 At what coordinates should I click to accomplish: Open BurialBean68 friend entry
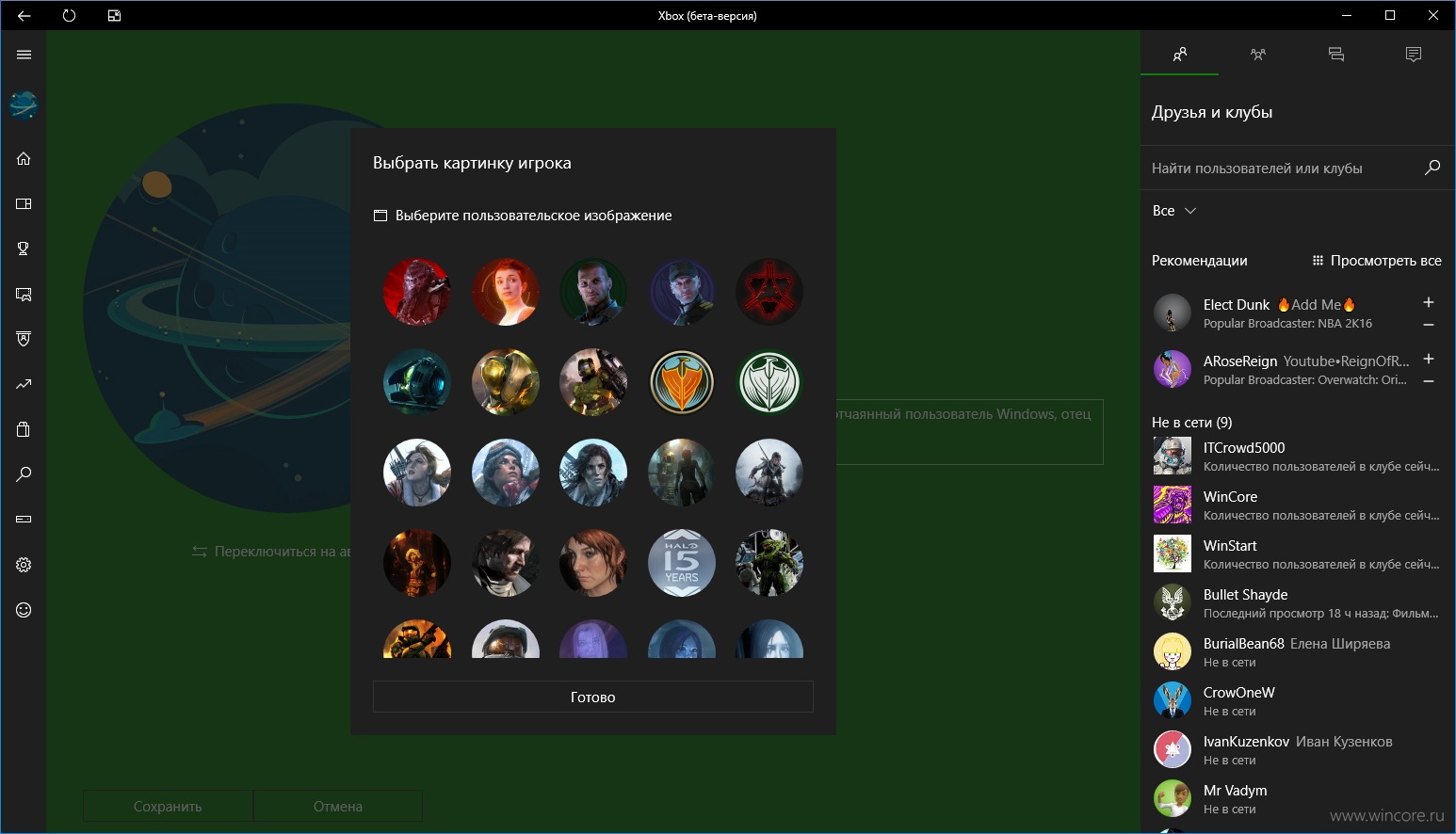(1297, 652)
